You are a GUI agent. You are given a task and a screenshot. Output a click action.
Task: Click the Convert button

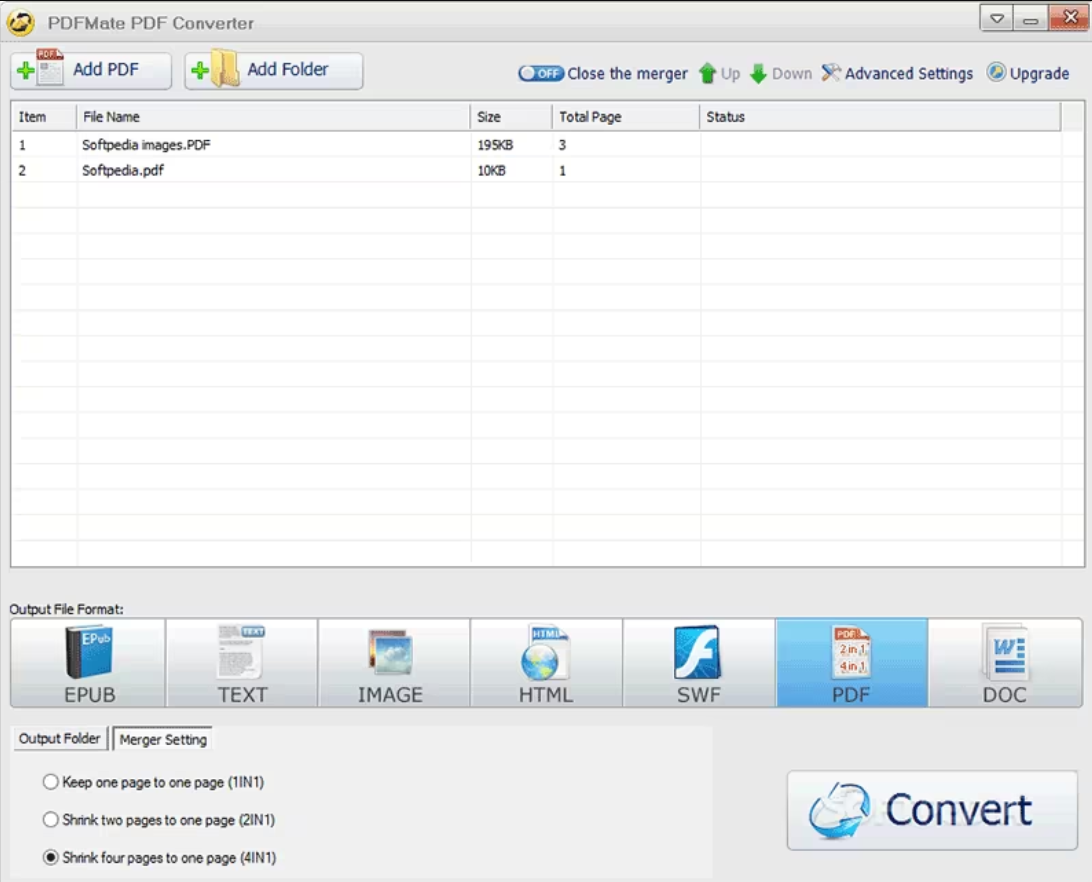point(933,810)
